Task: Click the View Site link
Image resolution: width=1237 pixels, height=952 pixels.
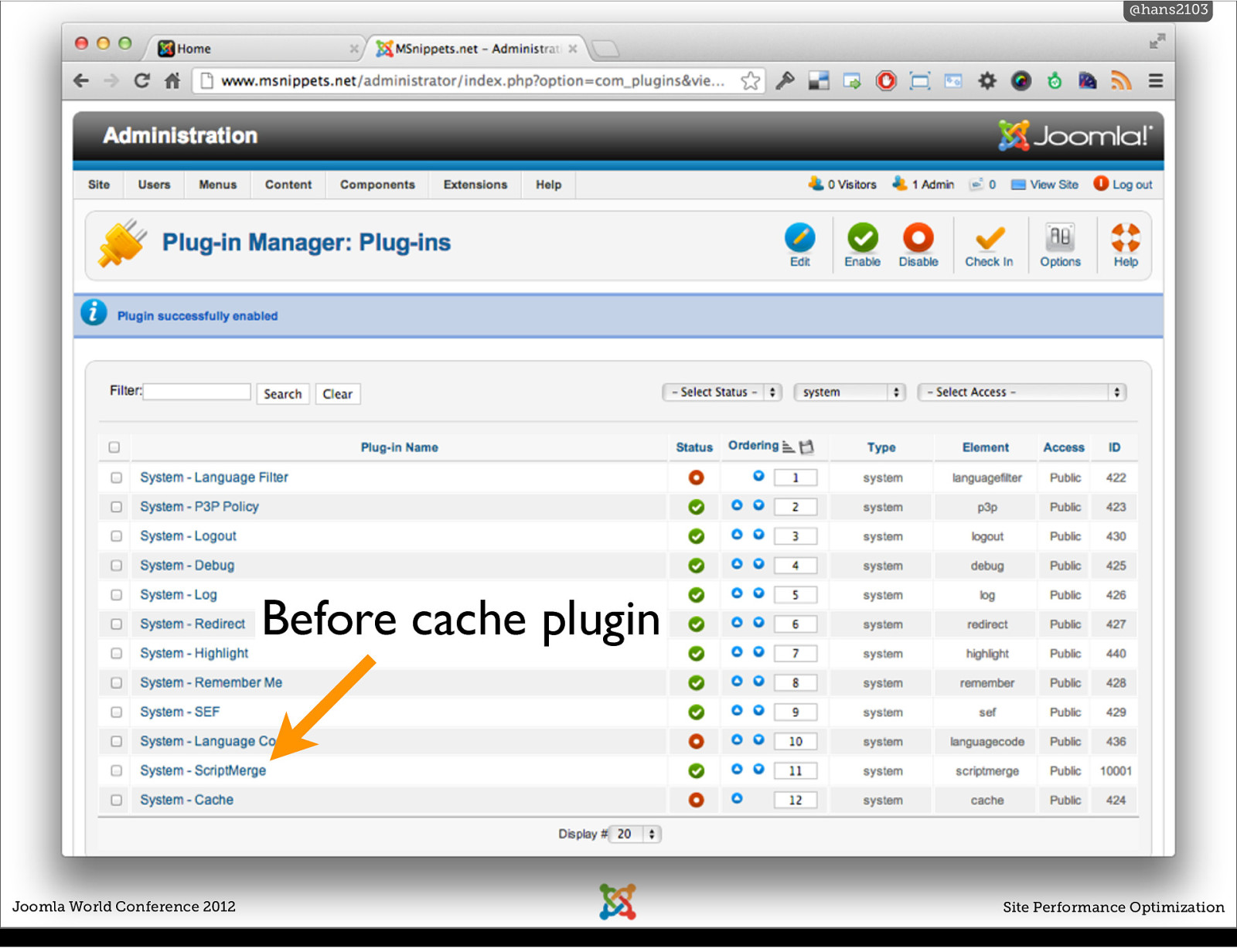Action: pyautogui.click(x=1044, y=185)
